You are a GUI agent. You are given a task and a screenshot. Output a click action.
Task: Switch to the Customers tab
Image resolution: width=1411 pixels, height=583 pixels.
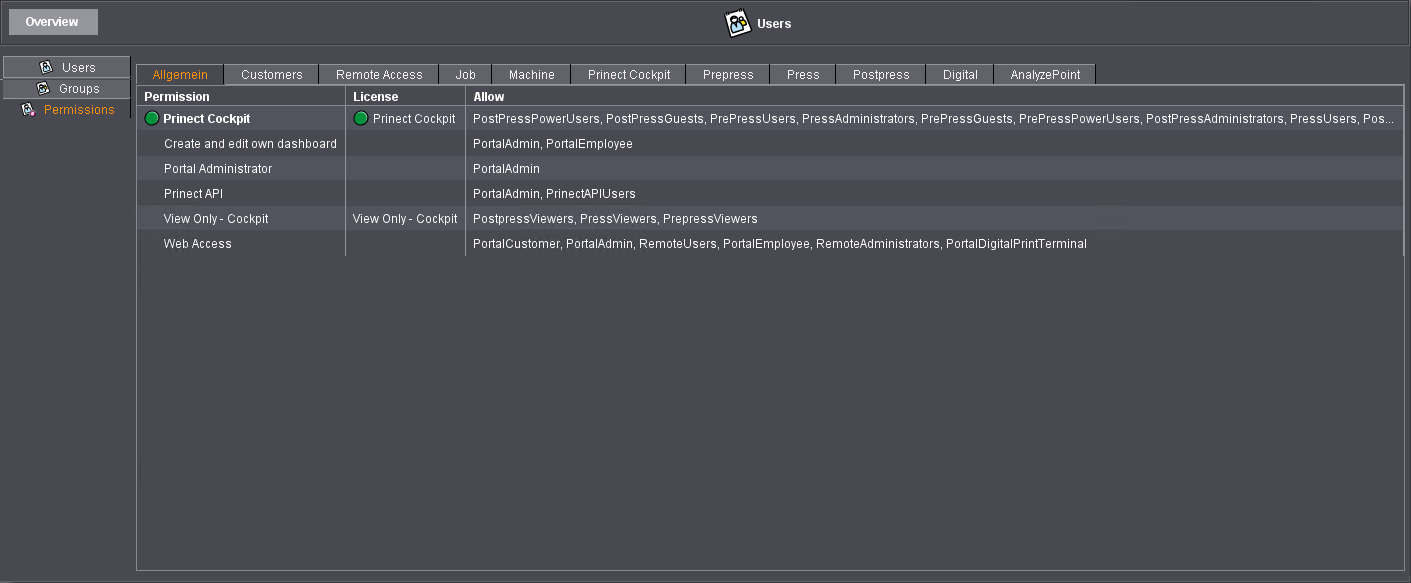270,73
